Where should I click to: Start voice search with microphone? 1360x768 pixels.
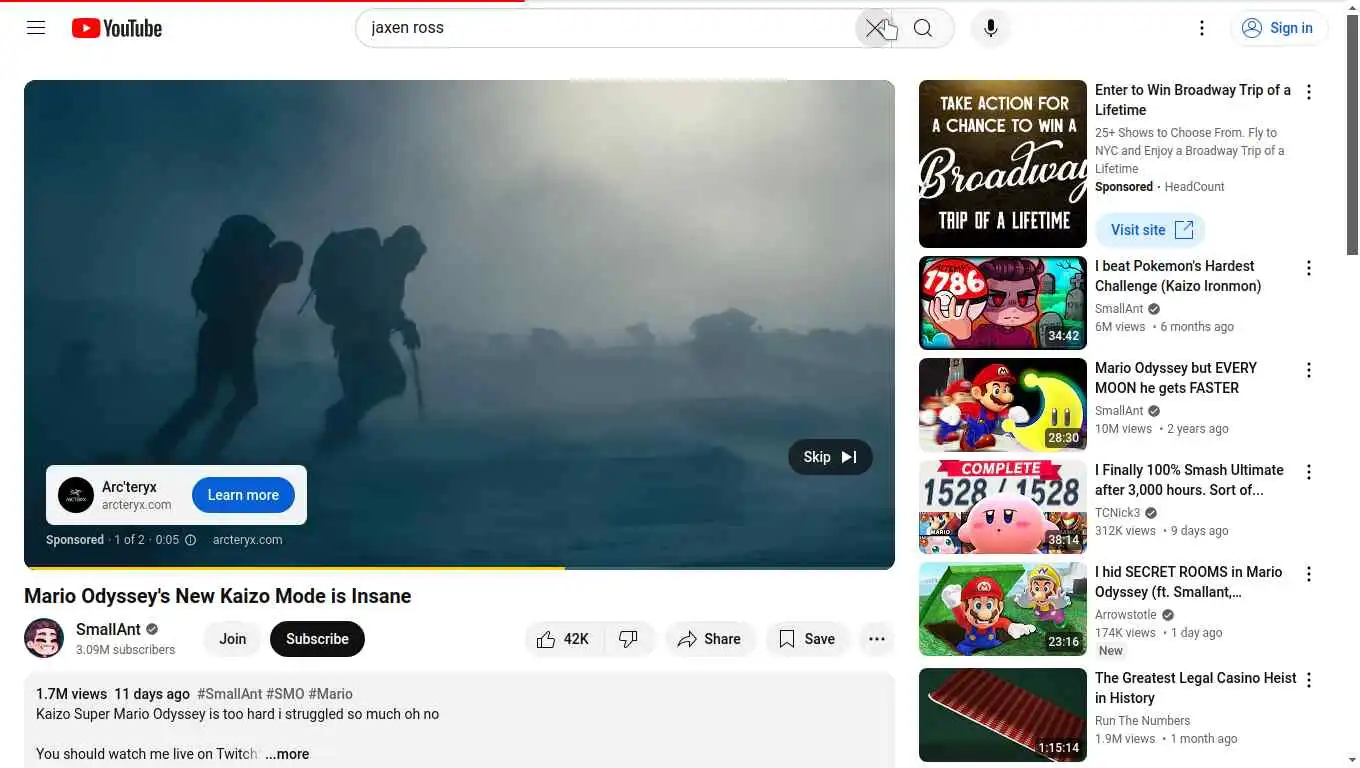[991, 28]
